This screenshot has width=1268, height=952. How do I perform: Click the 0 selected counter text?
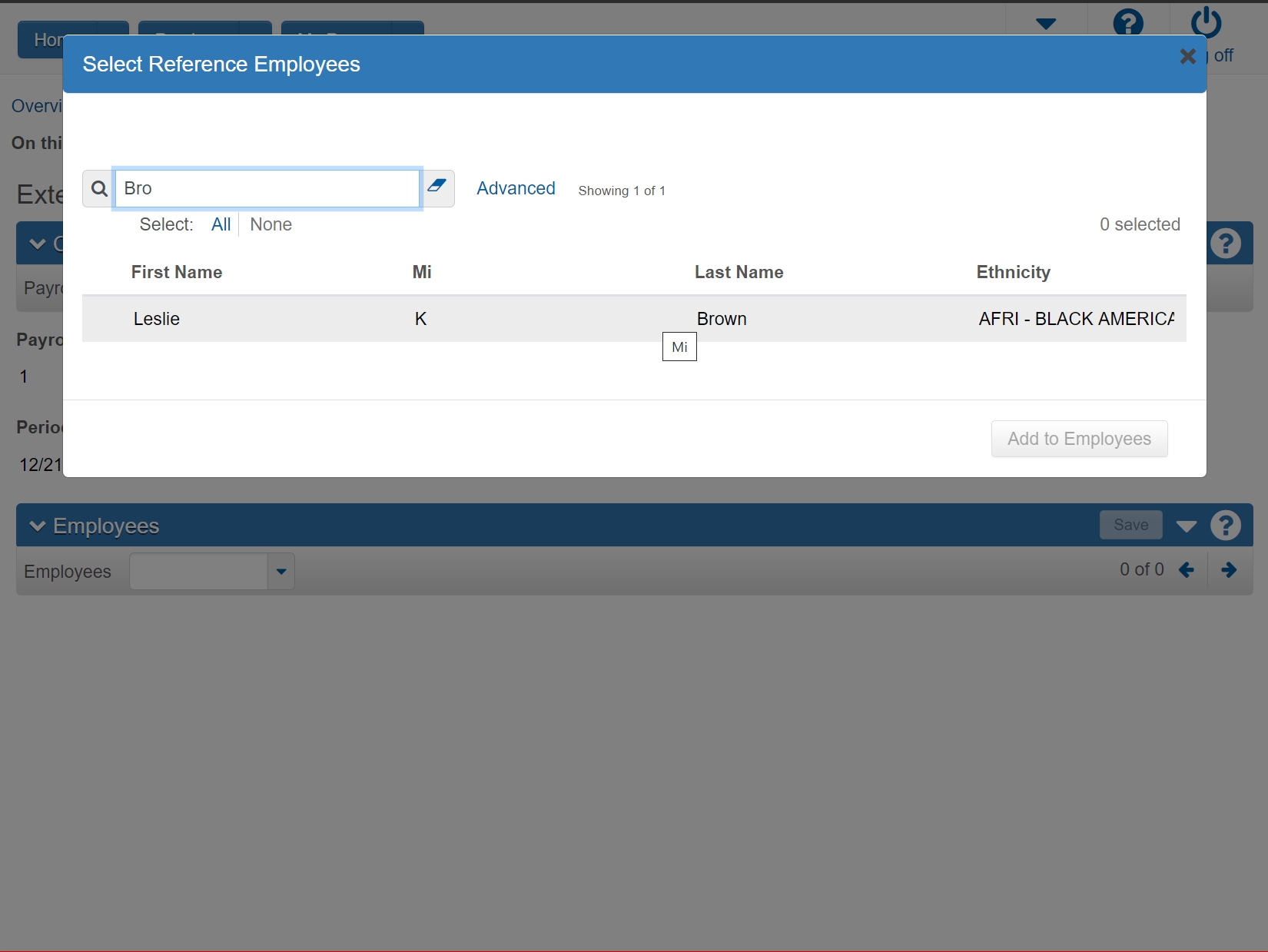[1140, 224]
